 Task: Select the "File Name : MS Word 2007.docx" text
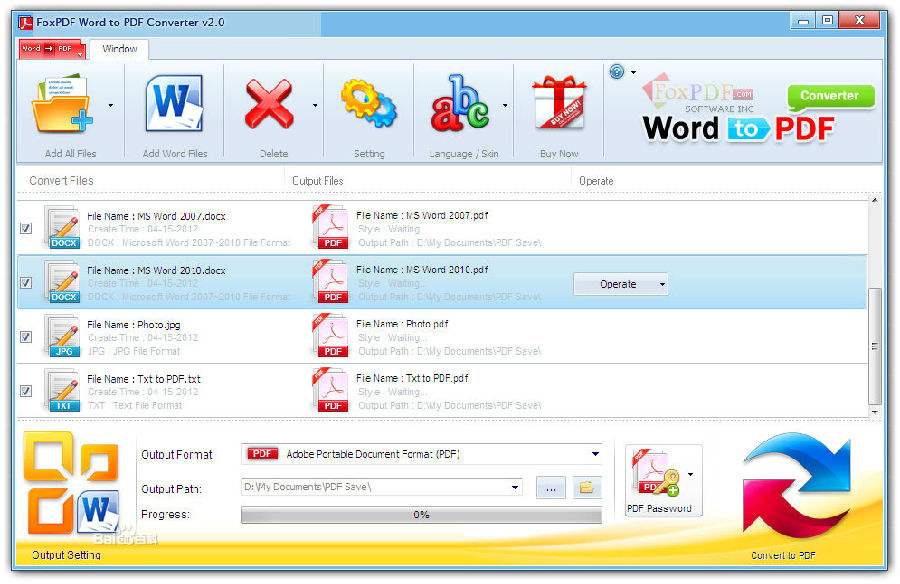point(156,216)
